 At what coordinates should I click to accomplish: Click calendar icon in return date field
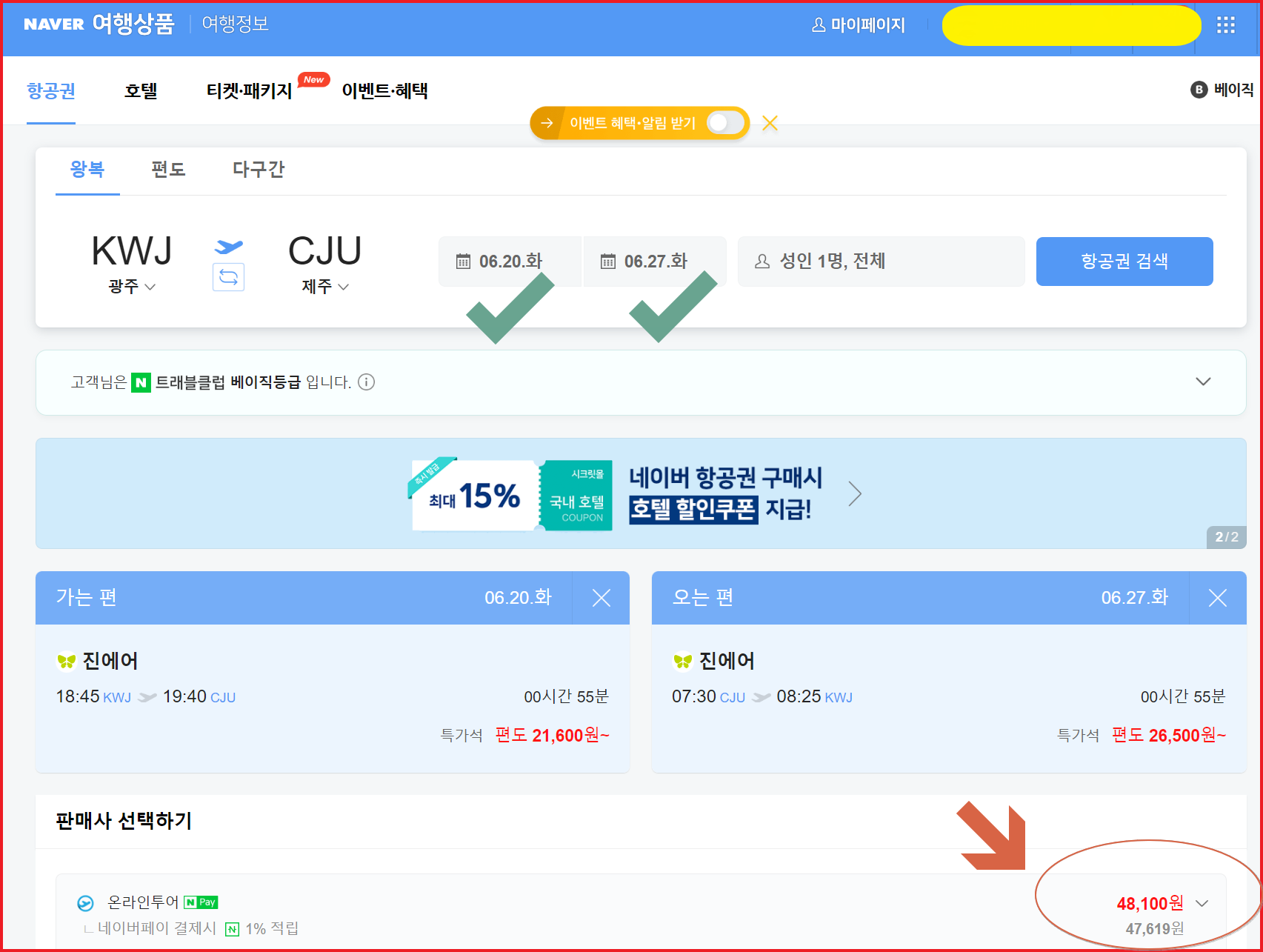pos(608,262)
